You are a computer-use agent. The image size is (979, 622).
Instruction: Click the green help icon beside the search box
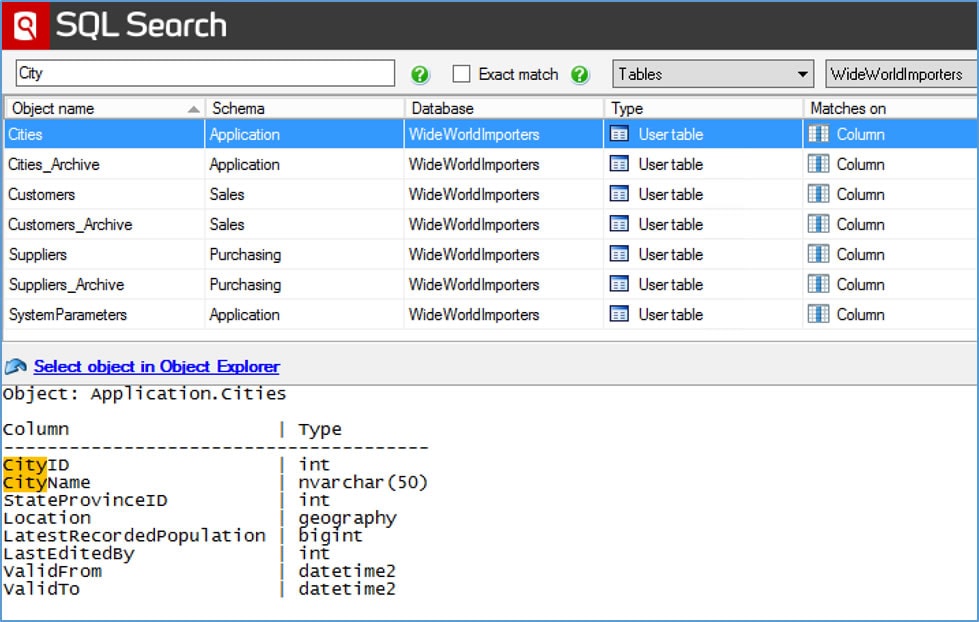tap(420, 73)
